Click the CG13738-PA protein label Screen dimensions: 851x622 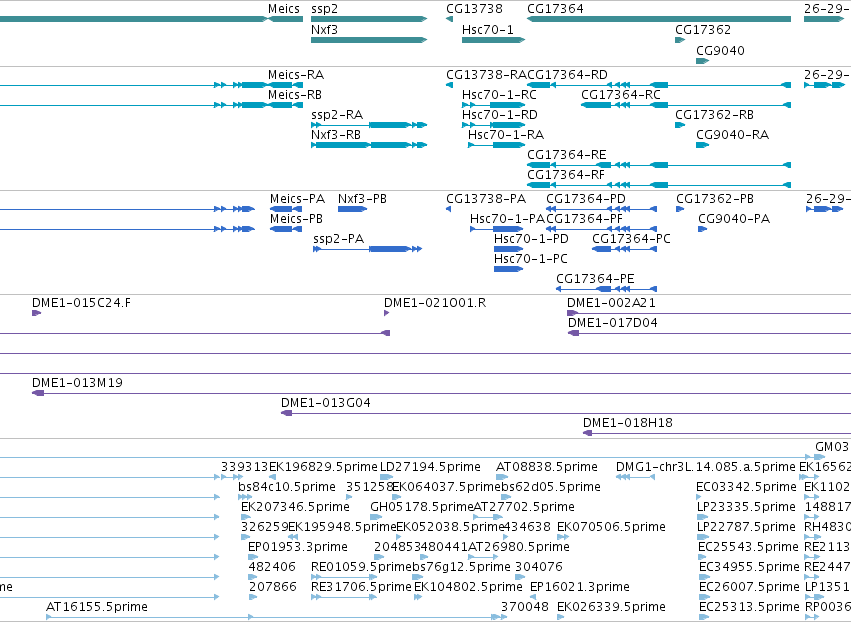(x=486, y=199)
